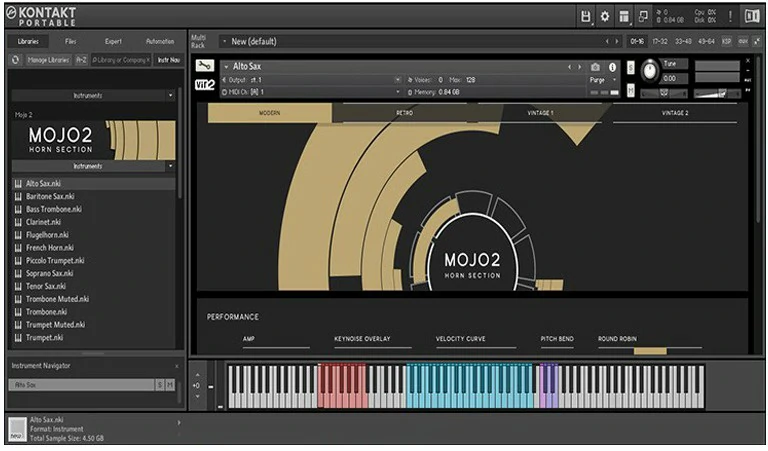Switch to the Expert tab
This screenshot has width=768, height=451.
point(113,42)
